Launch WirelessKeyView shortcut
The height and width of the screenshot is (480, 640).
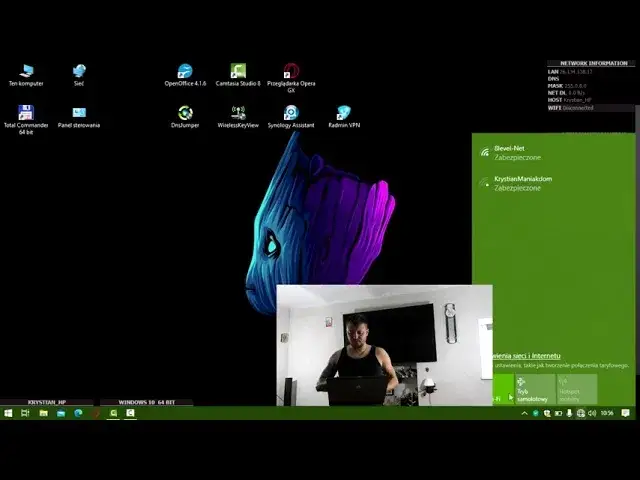(x=238, y=114)
